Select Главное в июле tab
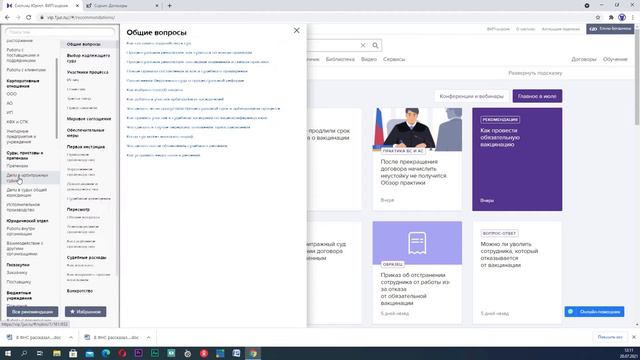 click(537, 96)
